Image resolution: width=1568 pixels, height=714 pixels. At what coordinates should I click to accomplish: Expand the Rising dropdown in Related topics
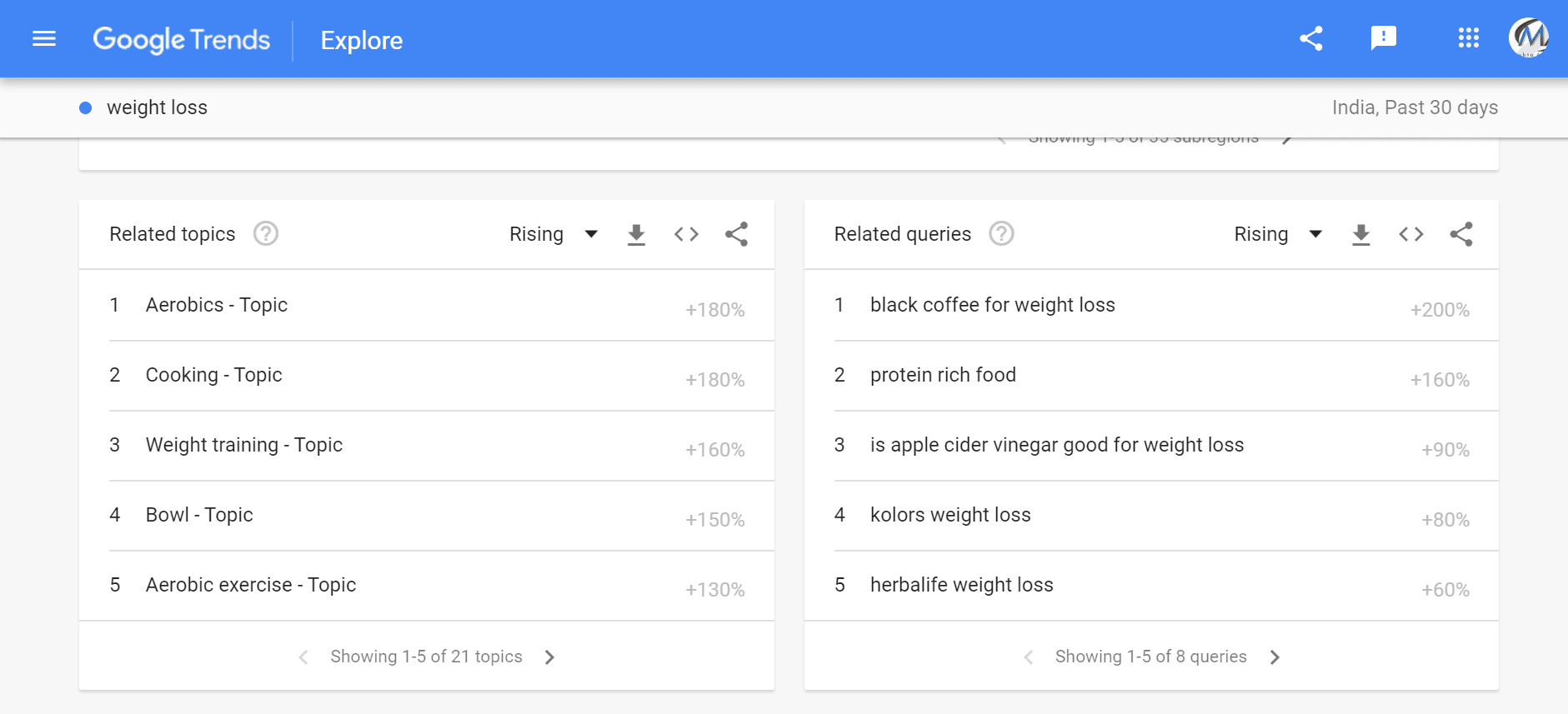click(554, 235)
